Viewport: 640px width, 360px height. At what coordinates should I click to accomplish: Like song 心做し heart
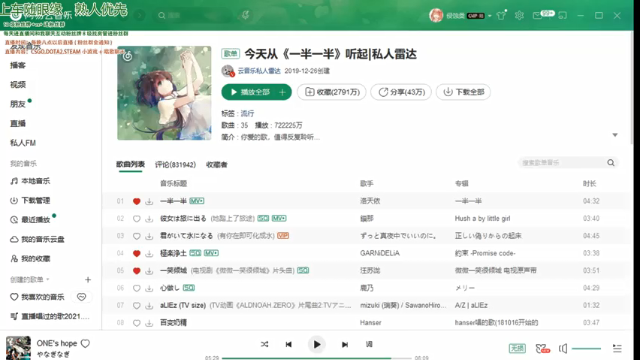pyautogui.click(x=137, y=288)
